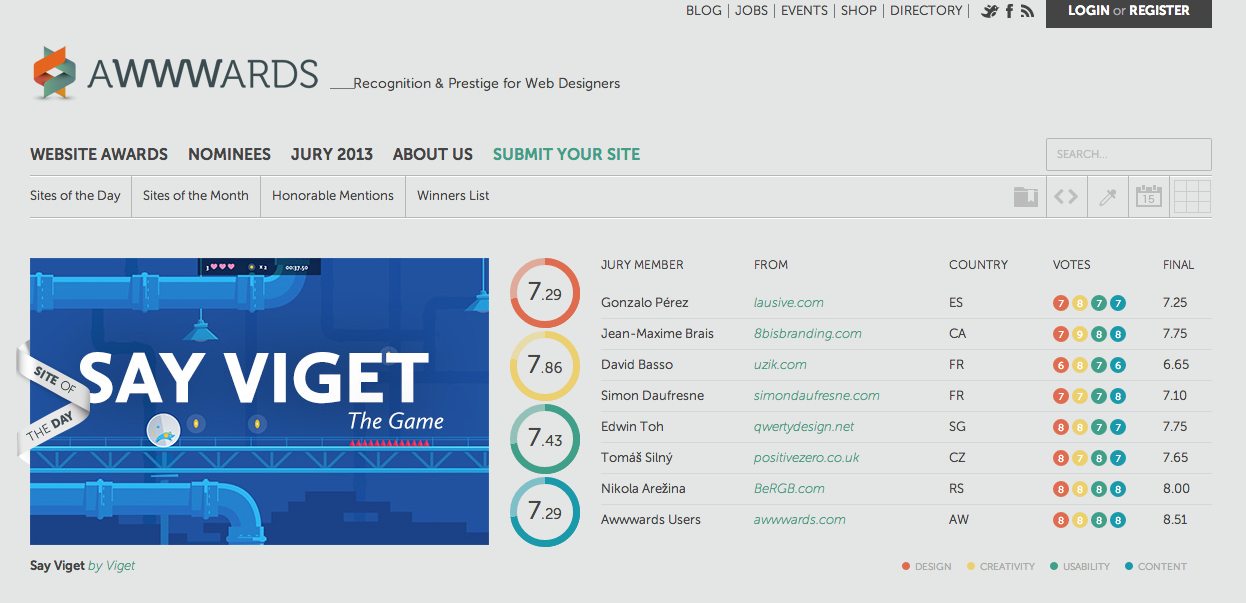The height and width of the screenshot is (603, 1246).
Task: Open the Website Awards menu
Action: (x=99, y=154)
